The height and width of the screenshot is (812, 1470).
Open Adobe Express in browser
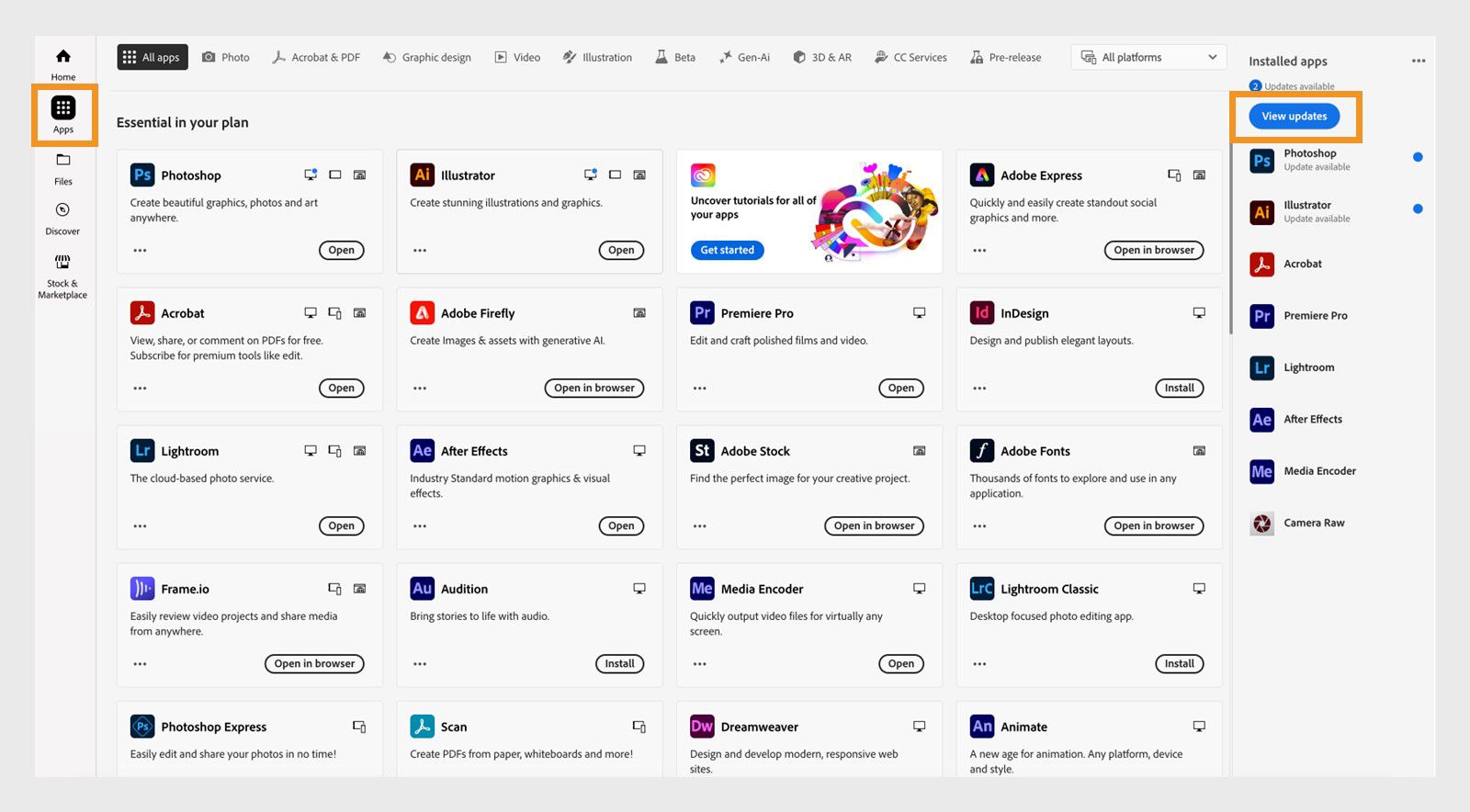(1154, 250)
